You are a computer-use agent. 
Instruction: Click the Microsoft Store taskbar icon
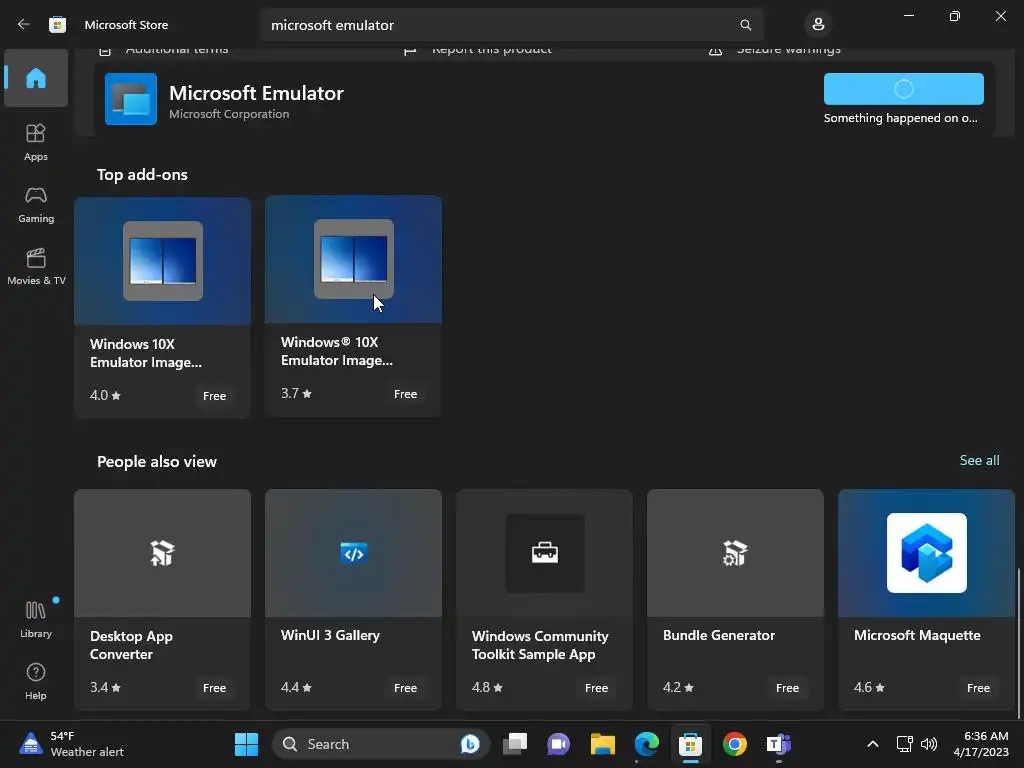pos(690,744)
